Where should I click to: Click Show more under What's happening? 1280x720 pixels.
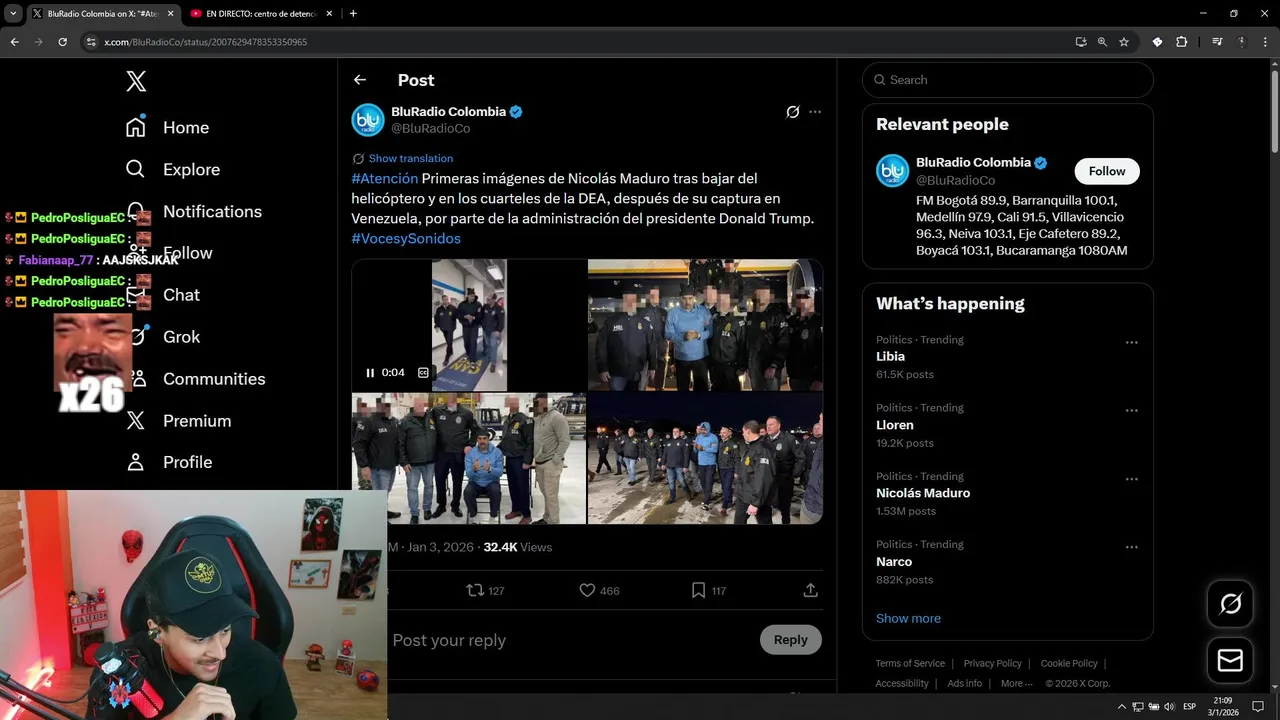point(908,618)
